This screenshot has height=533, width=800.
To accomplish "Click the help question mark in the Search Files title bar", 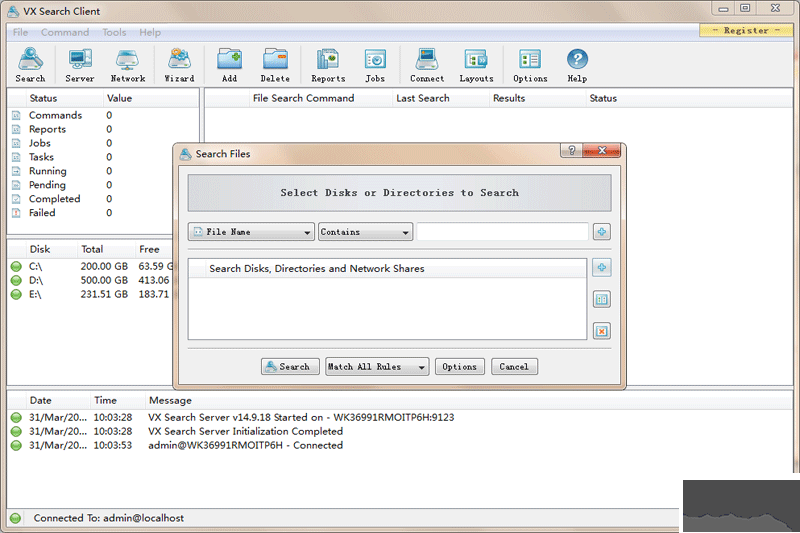I will tap(571, 150).
